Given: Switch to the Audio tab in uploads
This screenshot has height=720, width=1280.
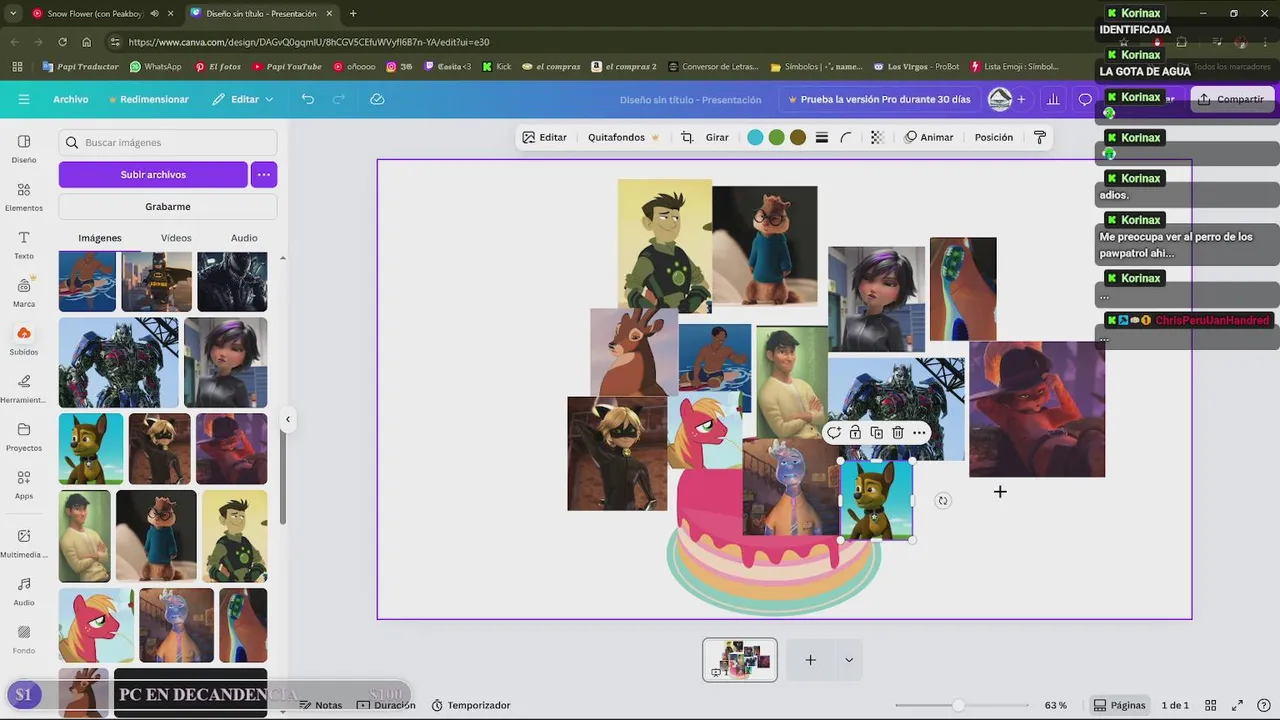Looking at the screenshot, I should tap(244, 238).
